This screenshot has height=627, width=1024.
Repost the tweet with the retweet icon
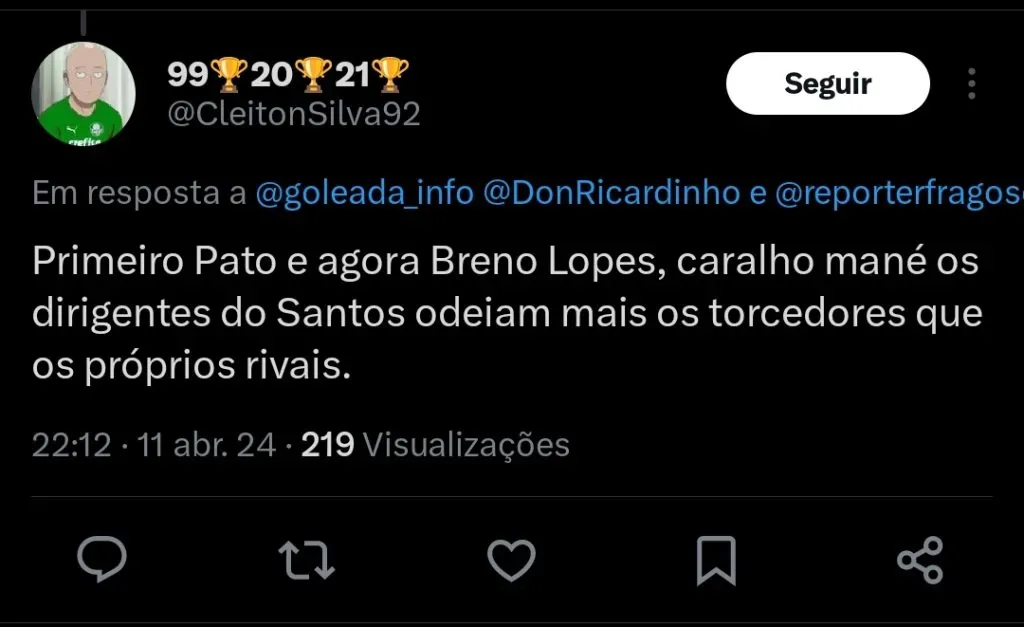coord(306,559)
